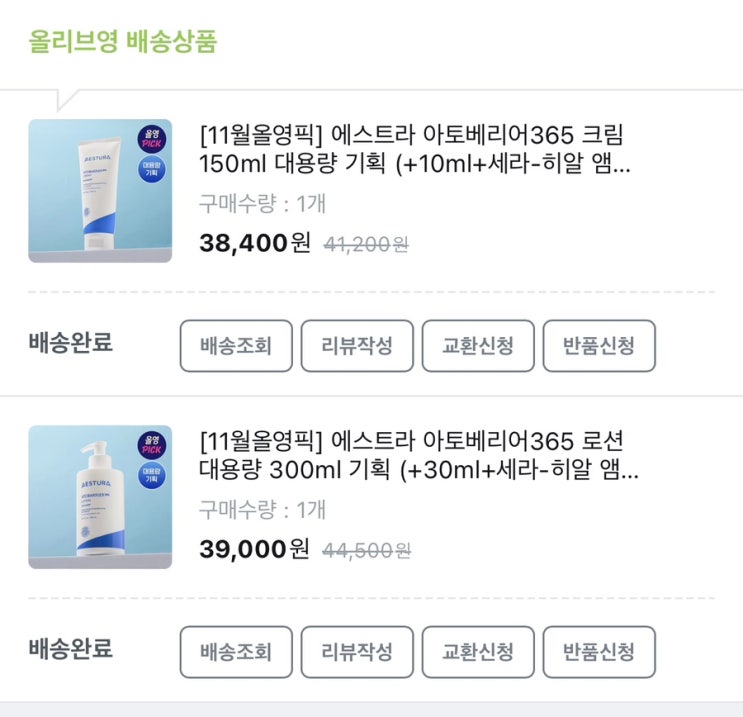
Task: Open the 에스트라 아토베리어365 크림 150ml title
Action: [x=415, y=149]
